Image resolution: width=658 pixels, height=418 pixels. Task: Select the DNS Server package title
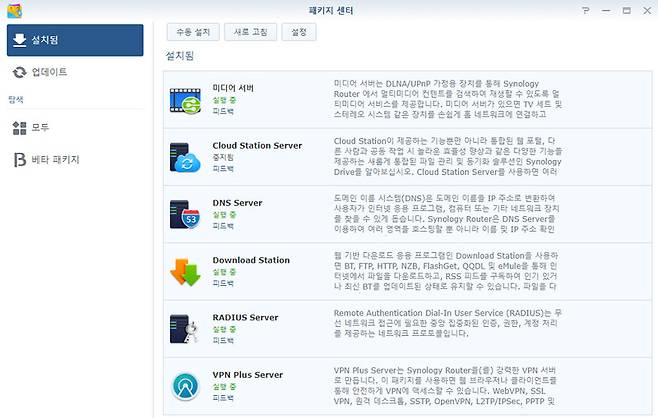(237, 203)
